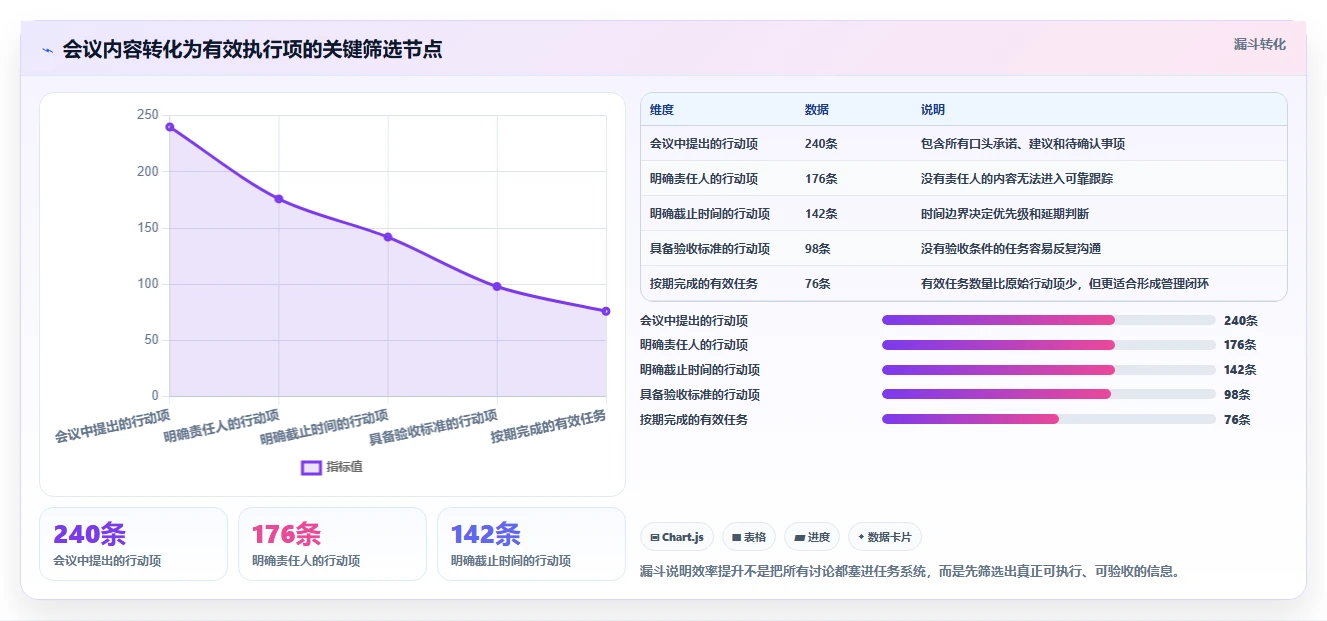Click the footer note starting 漏斗说明效率提升
Viewport: 1327px width, 621px height.
point(911,572)
